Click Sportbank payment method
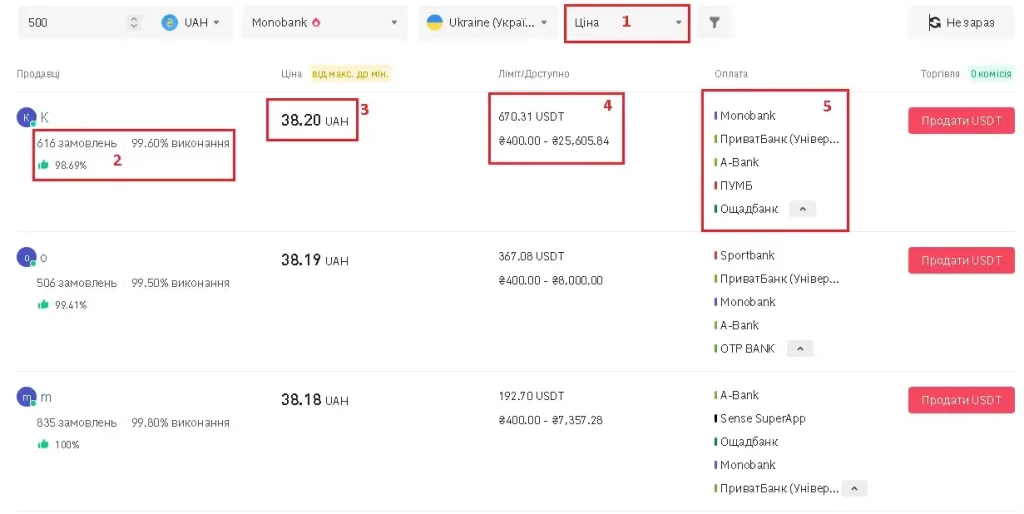This screenshot has height=514, width=1024. click(x=747, y=256)
